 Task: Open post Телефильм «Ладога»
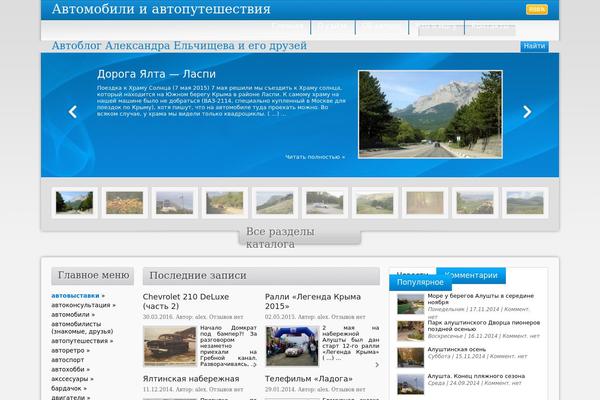point(309,379)
